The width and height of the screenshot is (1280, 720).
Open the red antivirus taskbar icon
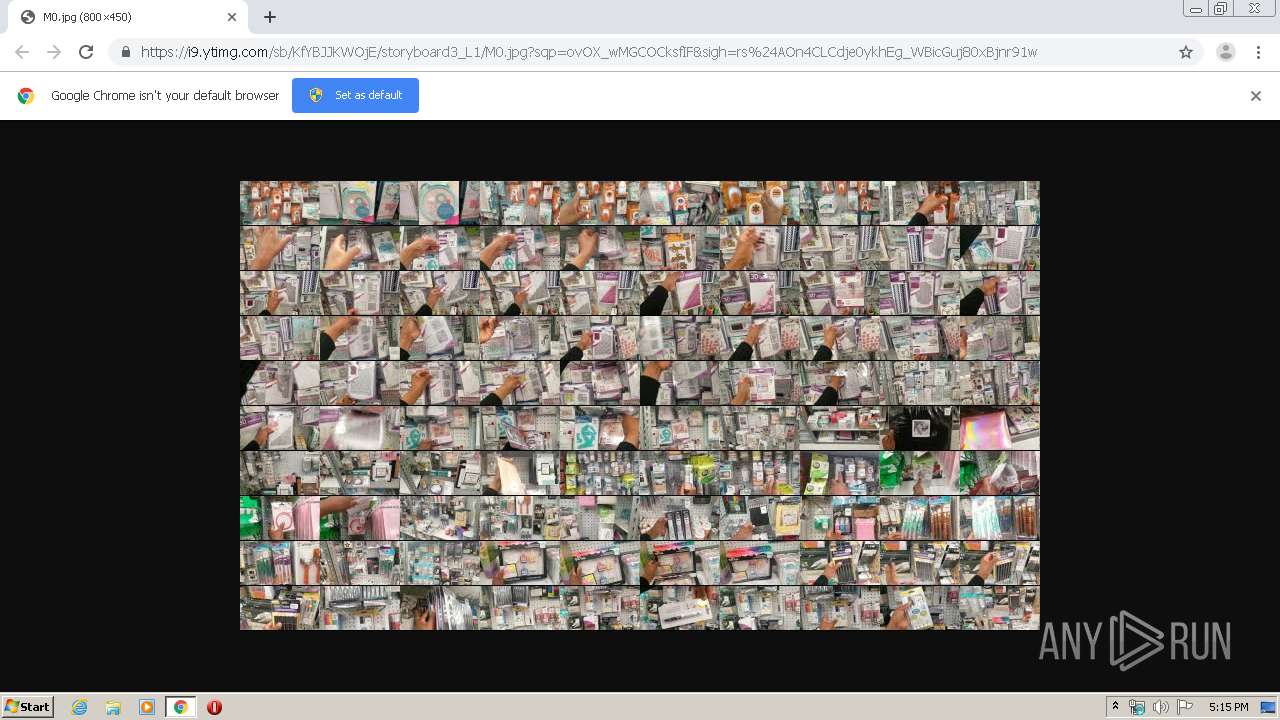pyautogui.click(x=214, y=707)
